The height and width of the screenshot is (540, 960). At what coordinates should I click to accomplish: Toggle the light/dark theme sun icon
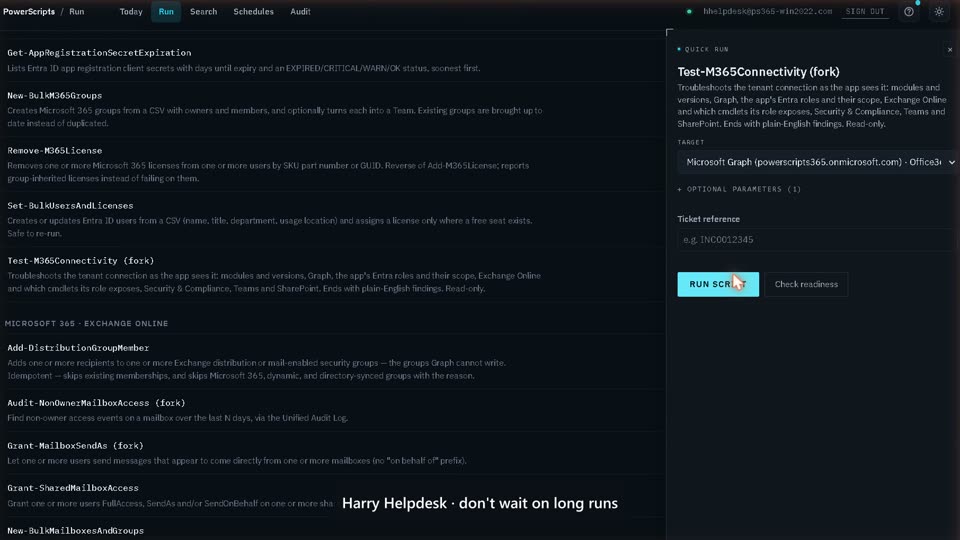coord(939,12)
